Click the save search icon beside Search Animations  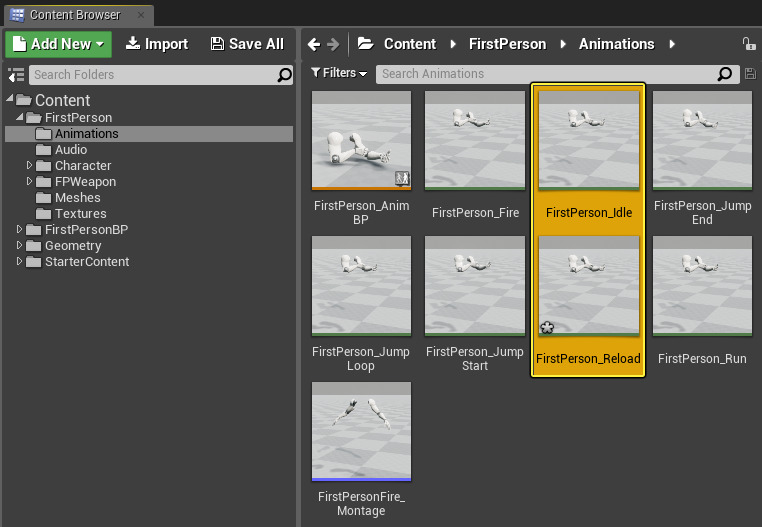pos(751,74)
